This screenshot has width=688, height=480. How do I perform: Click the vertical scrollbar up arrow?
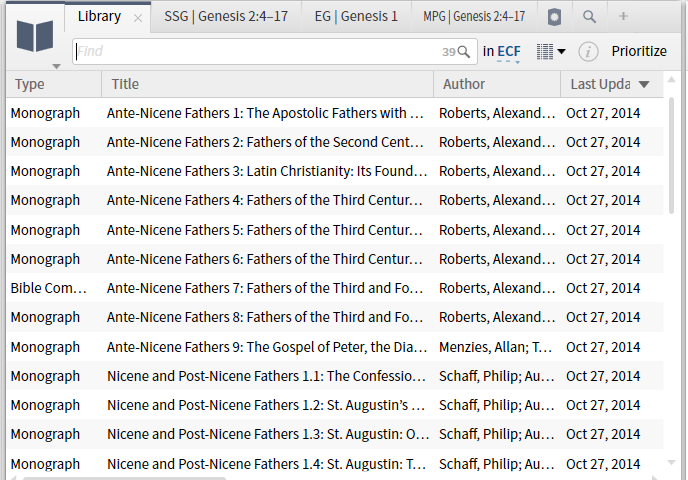[x=671, y=79]
